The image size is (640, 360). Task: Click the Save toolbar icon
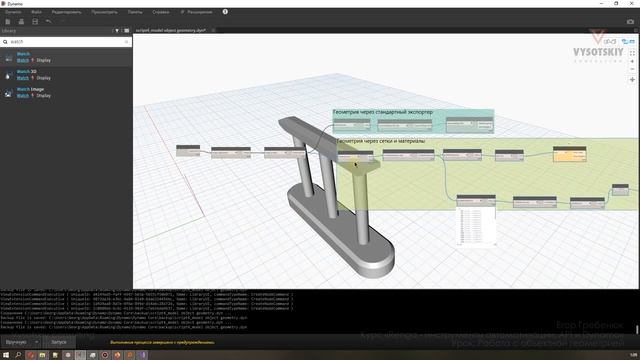pos(35,21)
